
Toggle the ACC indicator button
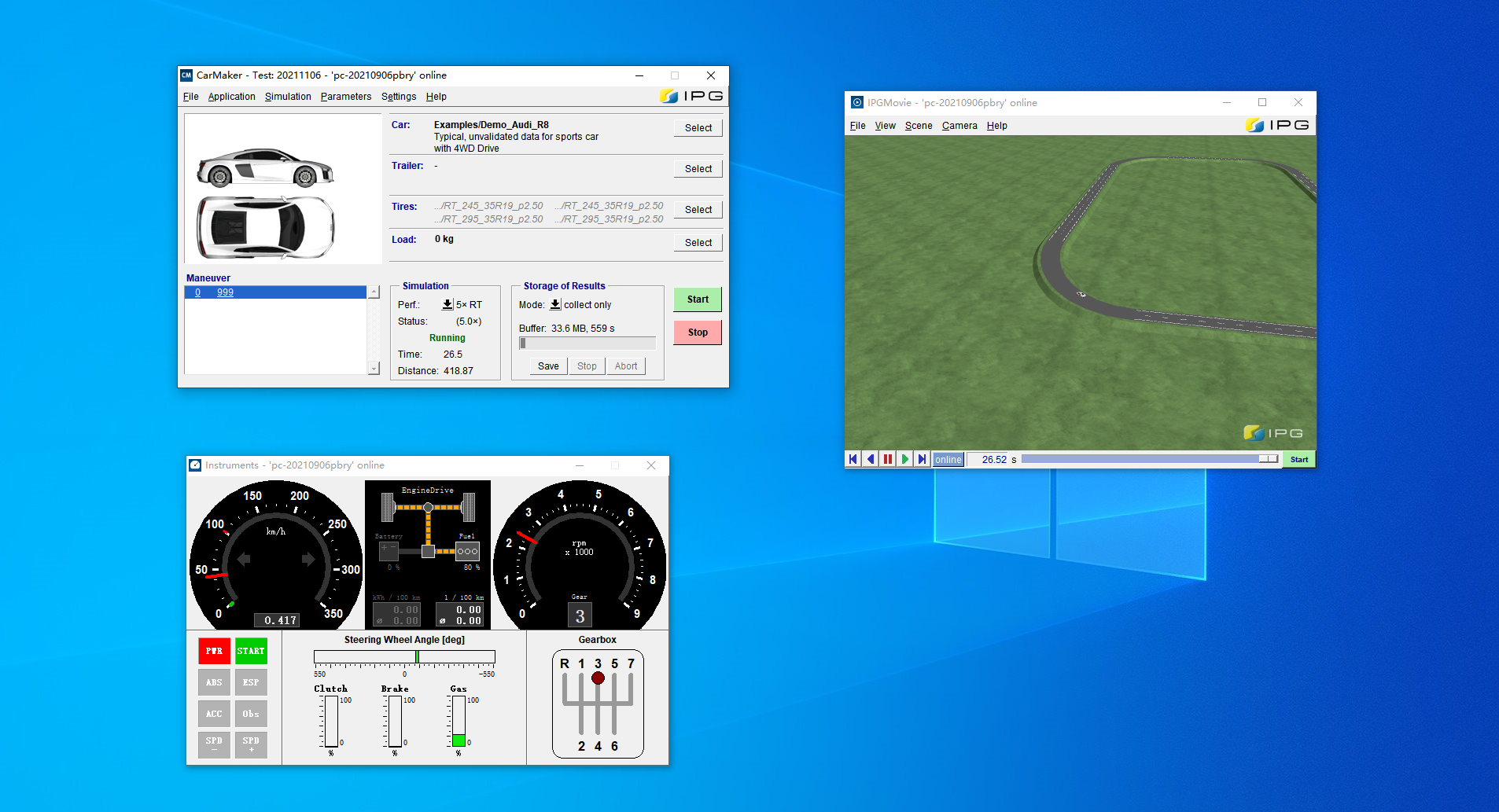214,714
